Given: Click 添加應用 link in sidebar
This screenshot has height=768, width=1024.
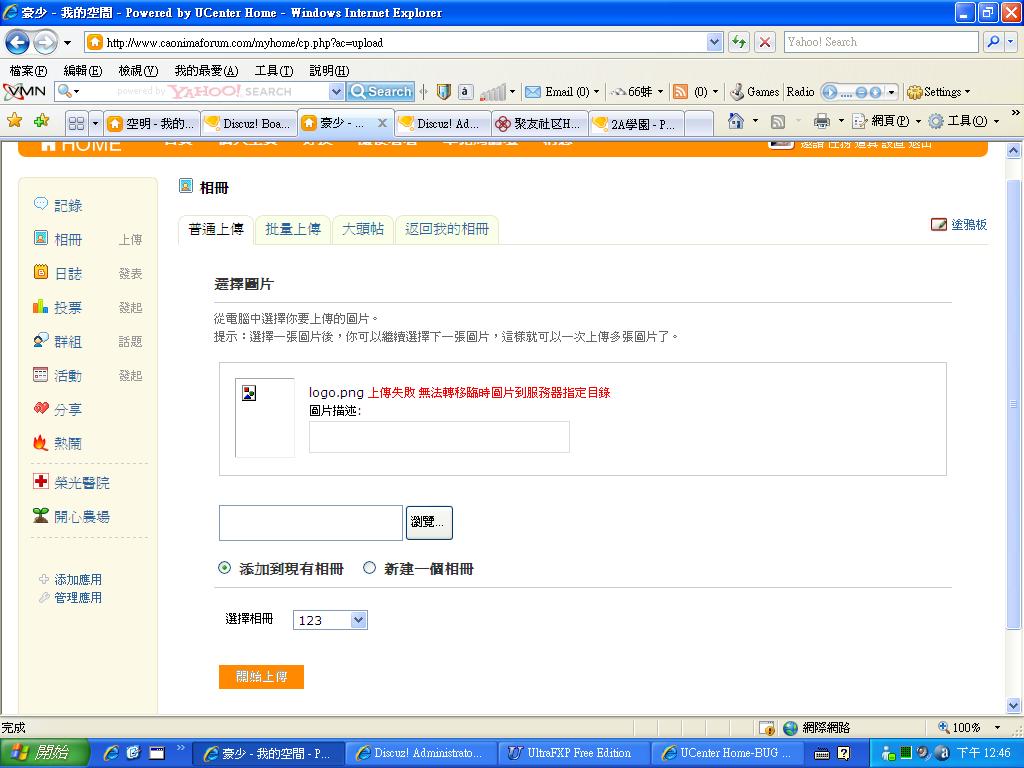Looking at the screenshot, I should 78,579.
